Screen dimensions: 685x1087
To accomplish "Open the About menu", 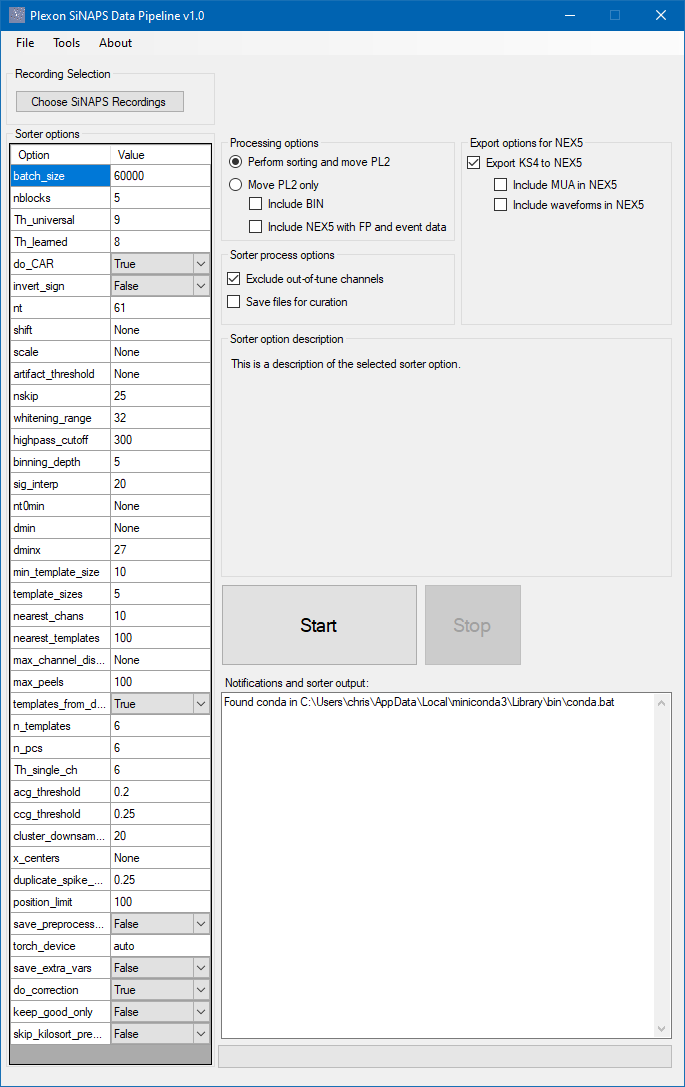I will point(115,43).
